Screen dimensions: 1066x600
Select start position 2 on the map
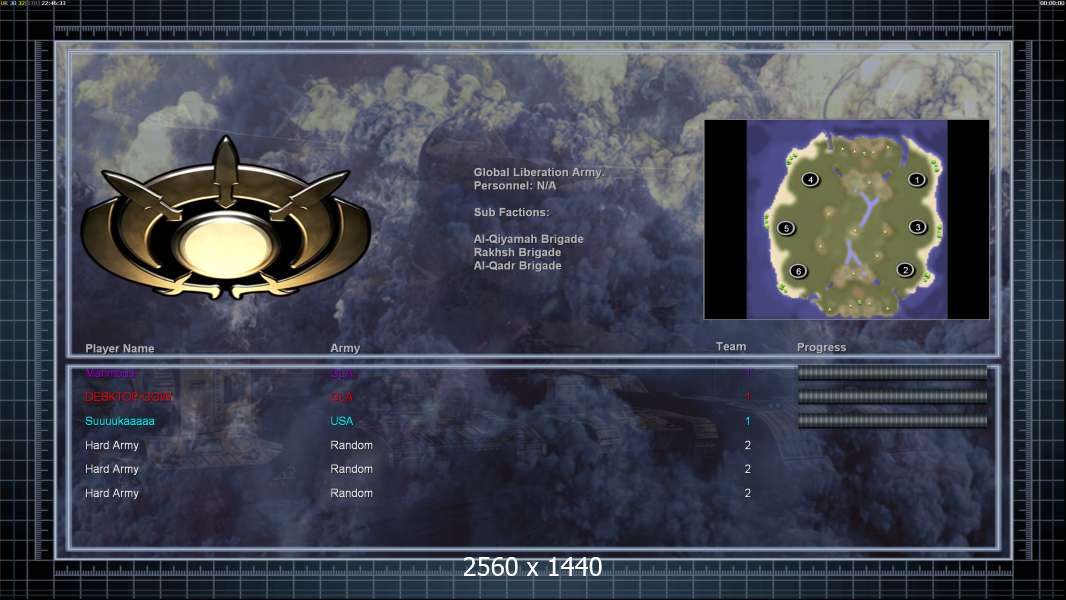pyautogui.click(x=905, y=270)
